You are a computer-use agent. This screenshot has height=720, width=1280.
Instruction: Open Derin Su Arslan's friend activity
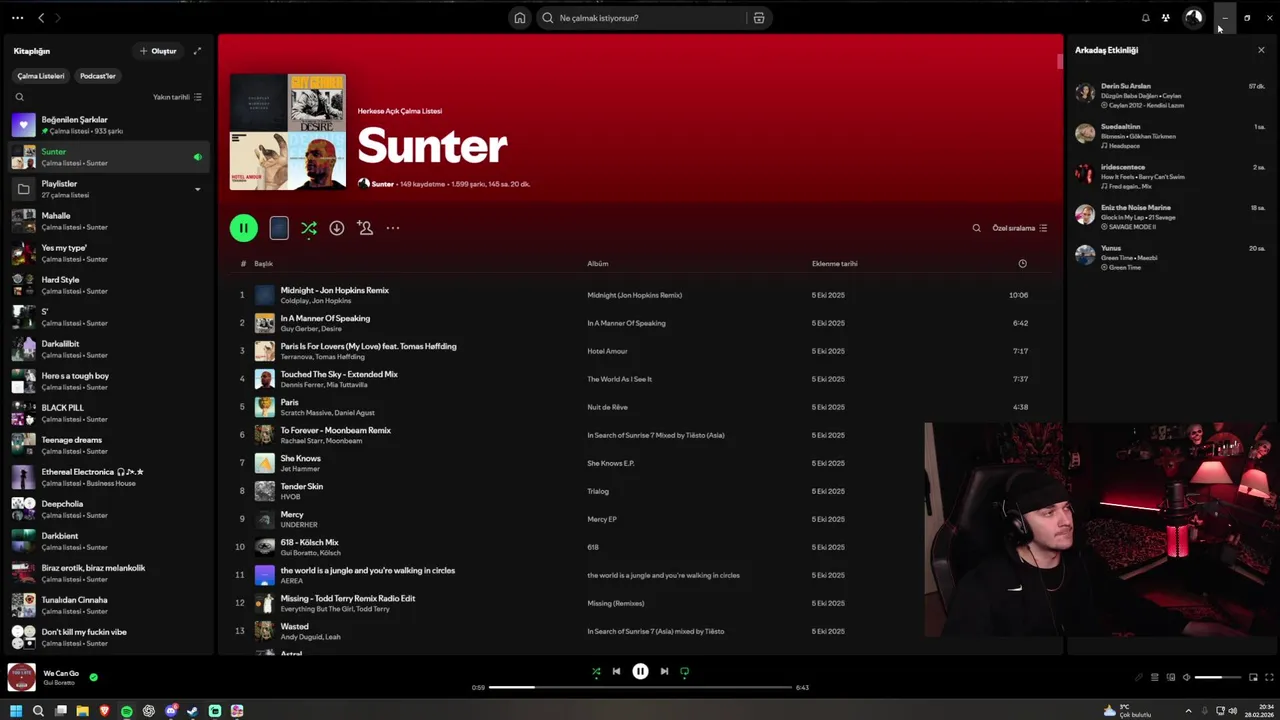click(x=1170, y=95)
